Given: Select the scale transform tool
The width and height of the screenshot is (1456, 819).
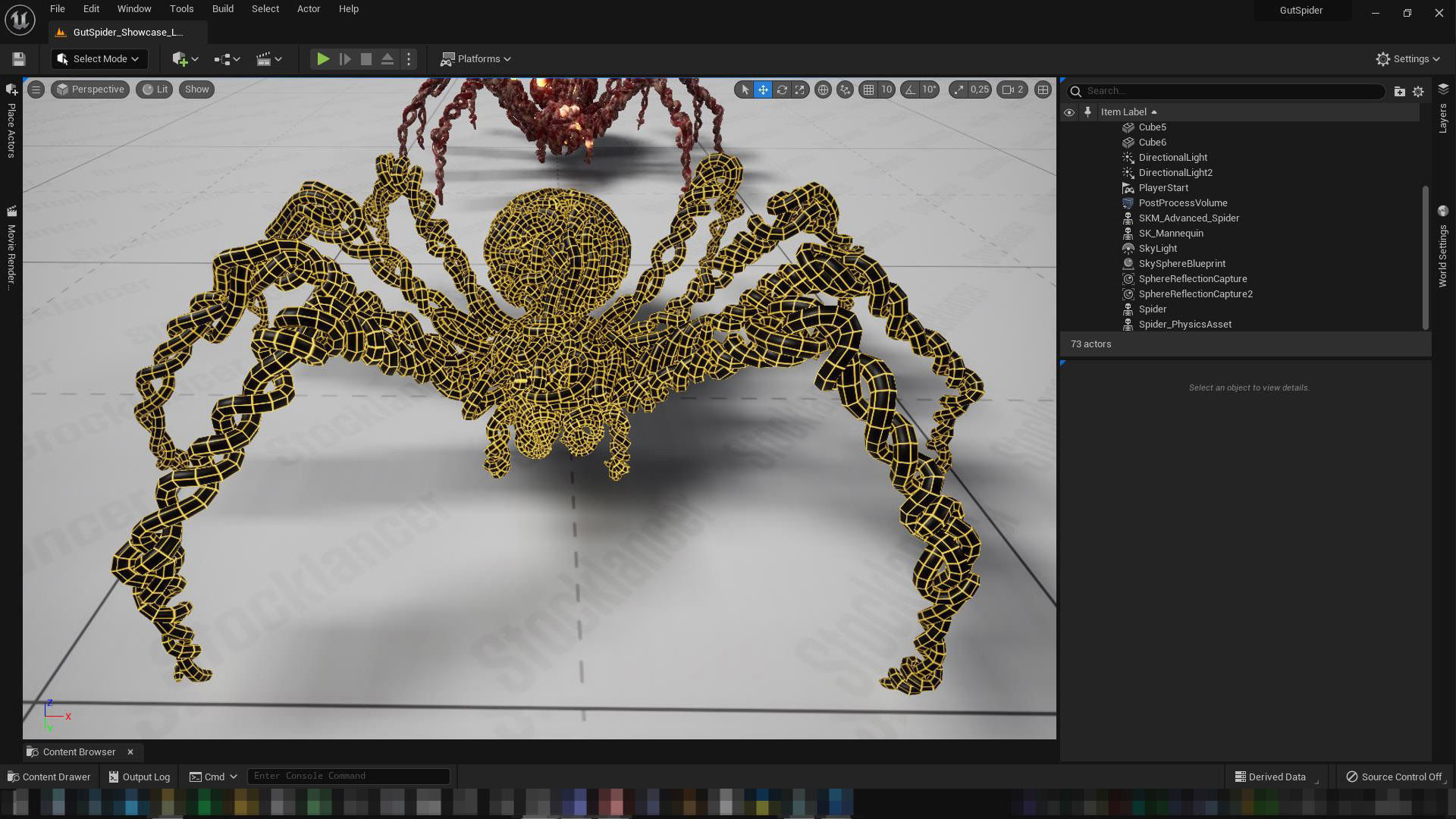Looking at the screenshot, I should (x=800, y=89).
